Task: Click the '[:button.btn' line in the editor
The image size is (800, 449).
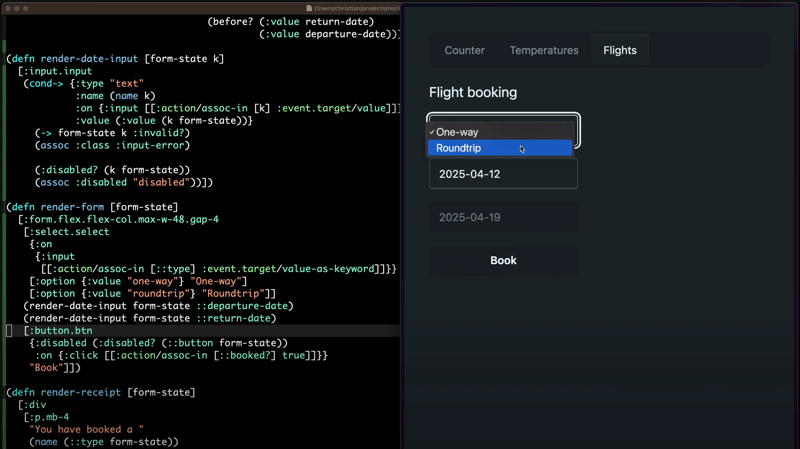Action: (x=58, y=331)
